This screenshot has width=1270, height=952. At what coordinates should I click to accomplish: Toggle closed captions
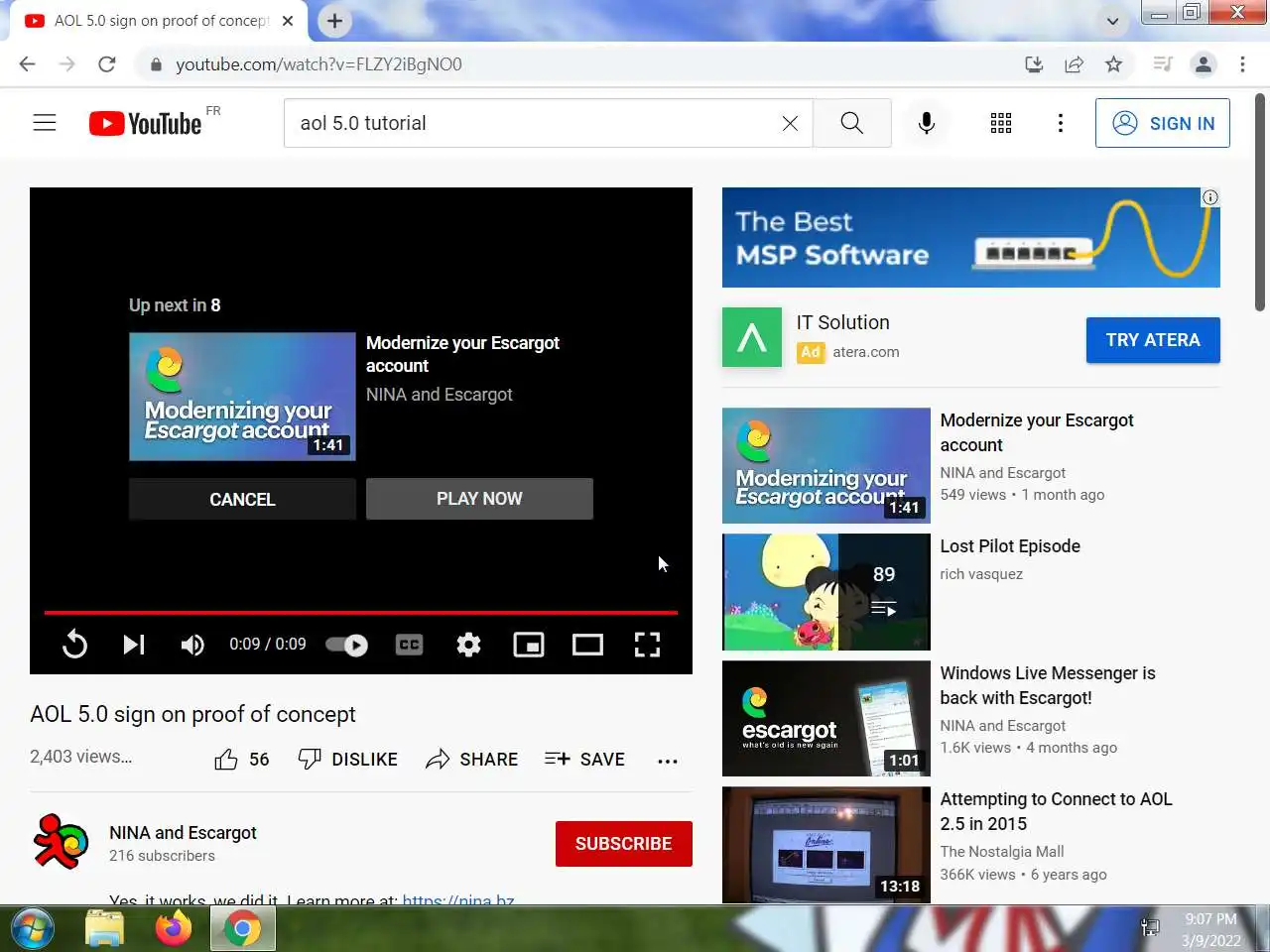point(409,645)
